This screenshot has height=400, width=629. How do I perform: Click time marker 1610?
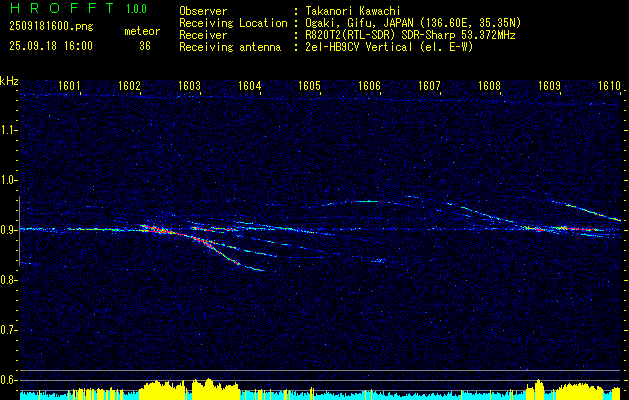click(610, 86)
